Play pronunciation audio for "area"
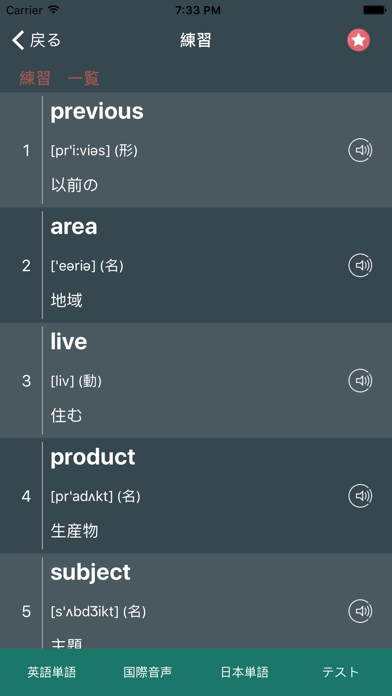The width and height of the screenshot is (392, 696). click(x=360, y=265)
